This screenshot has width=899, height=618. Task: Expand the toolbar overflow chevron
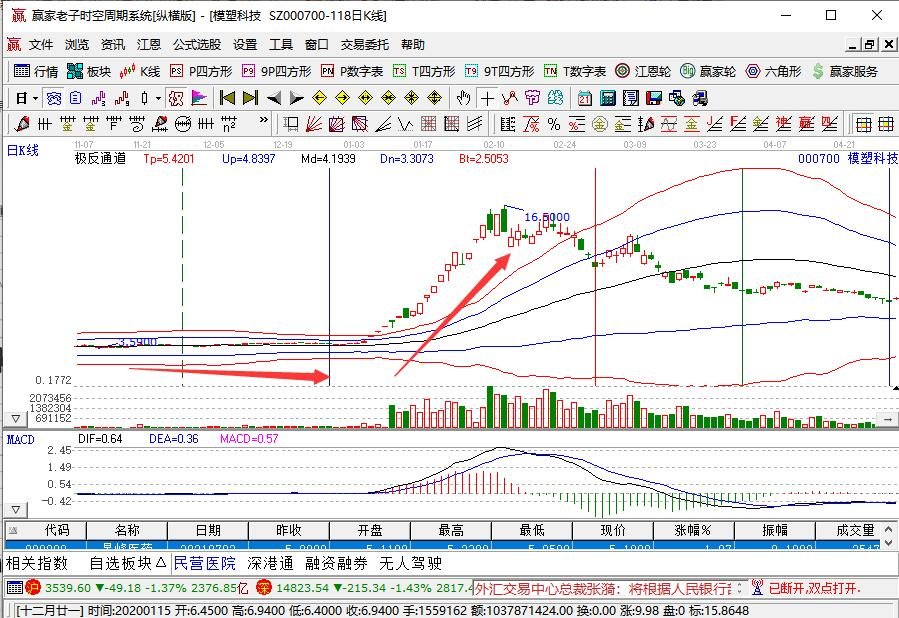pos(264,120)
